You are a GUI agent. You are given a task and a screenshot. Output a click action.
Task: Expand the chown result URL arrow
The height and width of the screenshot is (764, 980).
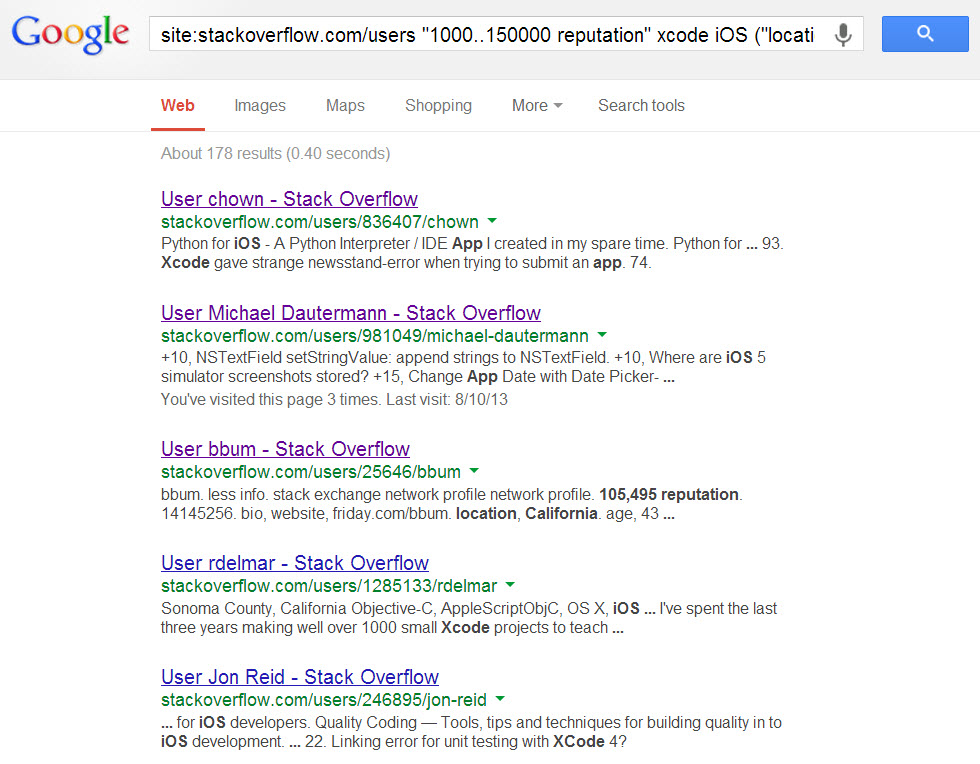(492, 221)
